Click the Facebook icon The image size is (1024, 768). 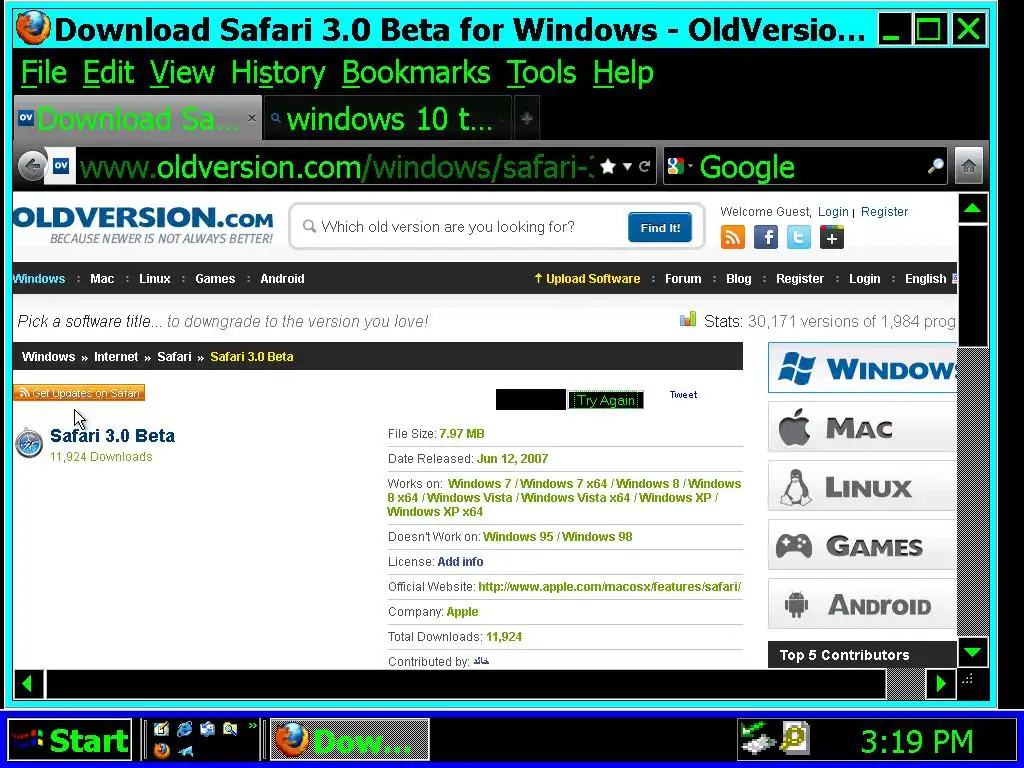(x=766, y=237)
